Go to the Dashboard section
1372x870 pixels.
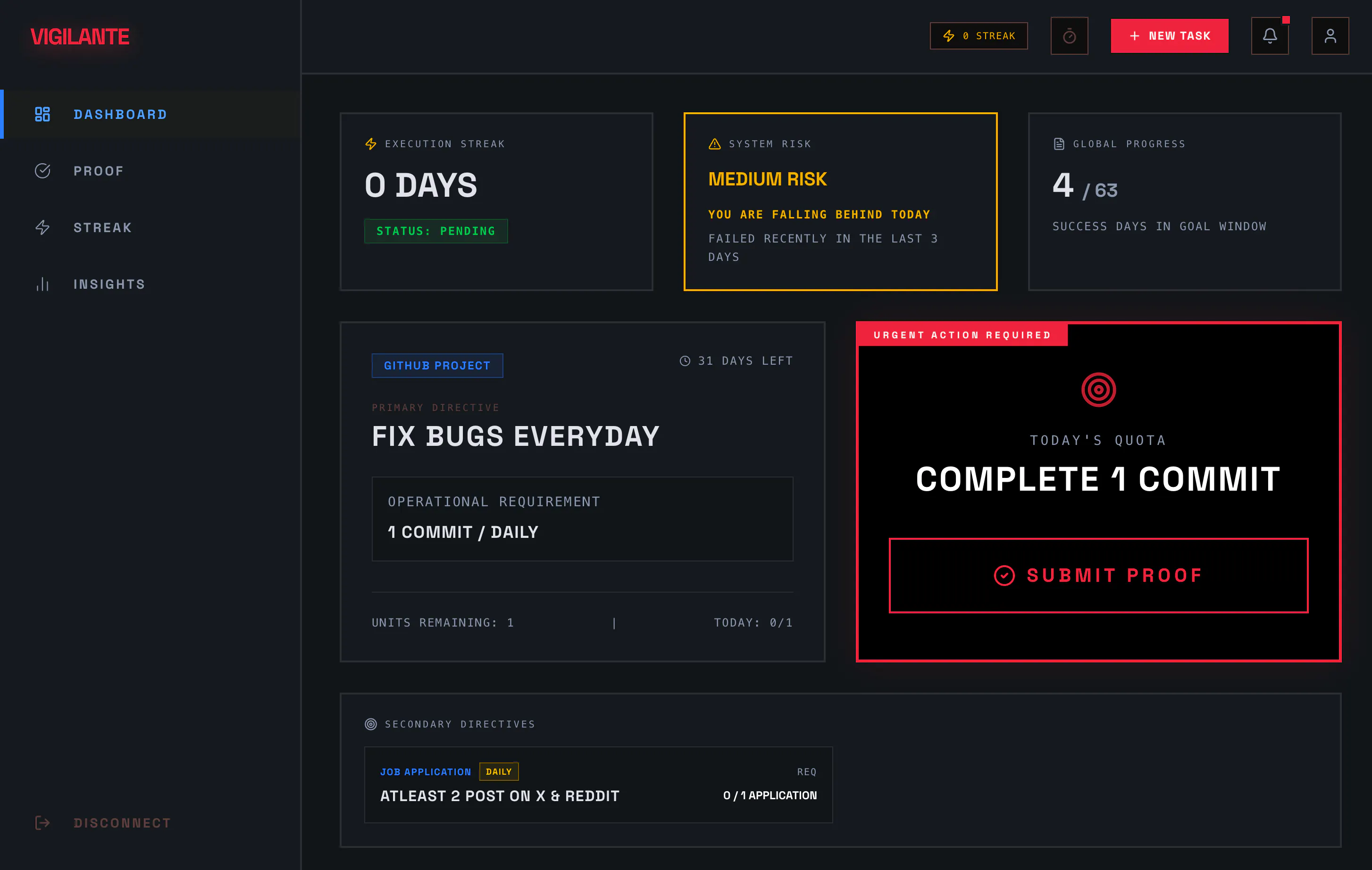(151, 115)
